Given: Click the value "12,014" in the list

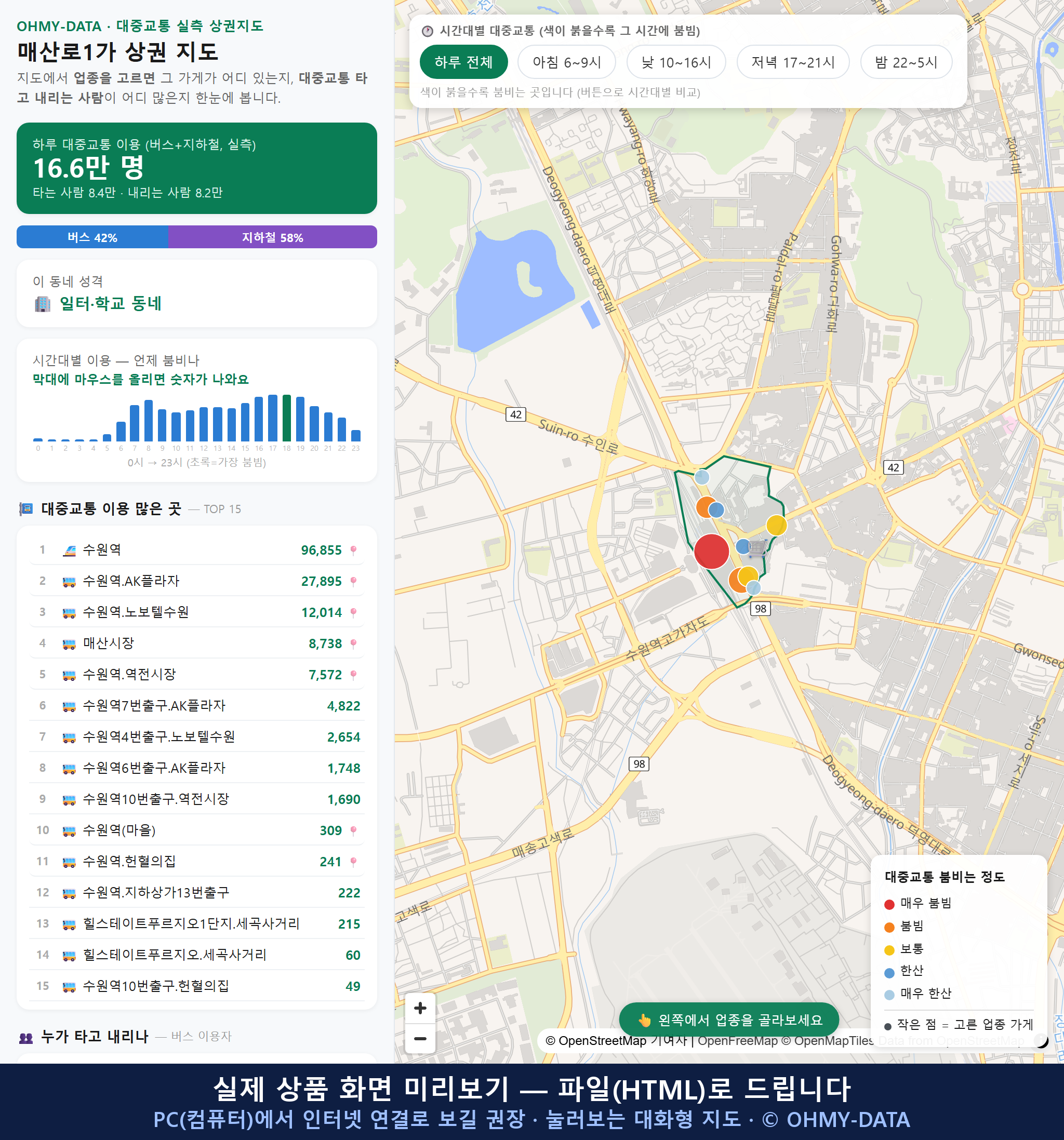Looking at the screenshot, I should (x=321, y=612).
